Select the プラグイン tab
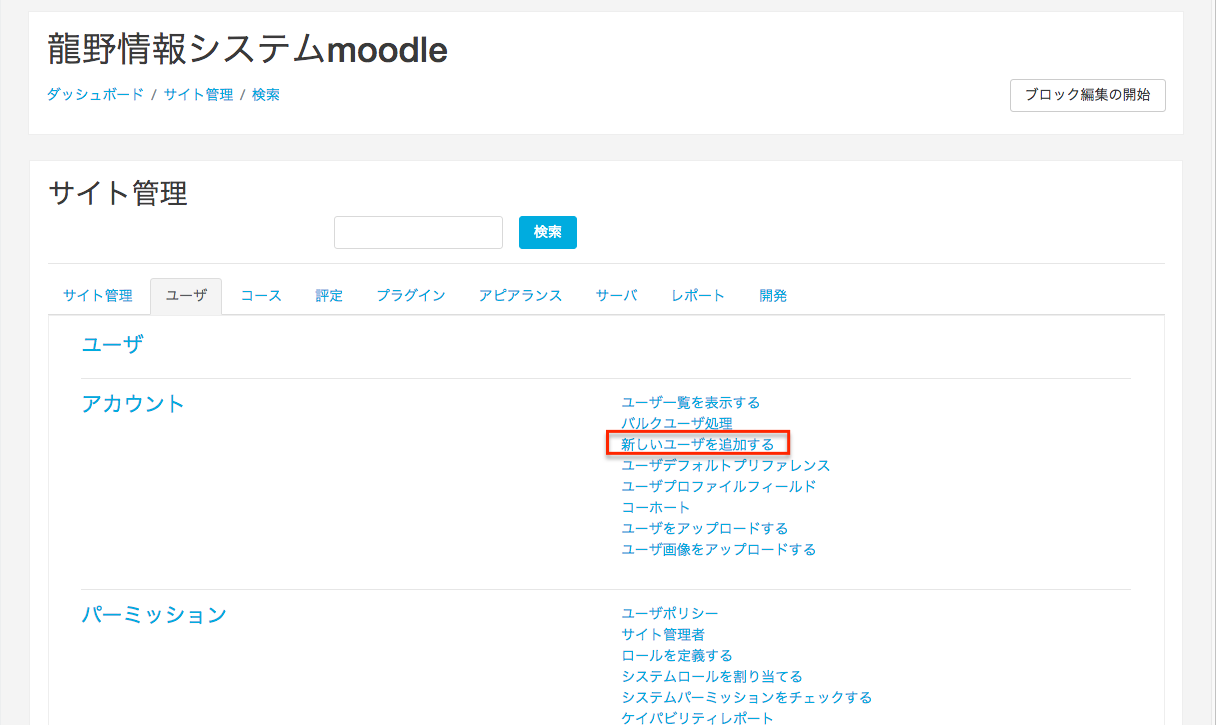The image size is (1216, 725). point(411,296)
